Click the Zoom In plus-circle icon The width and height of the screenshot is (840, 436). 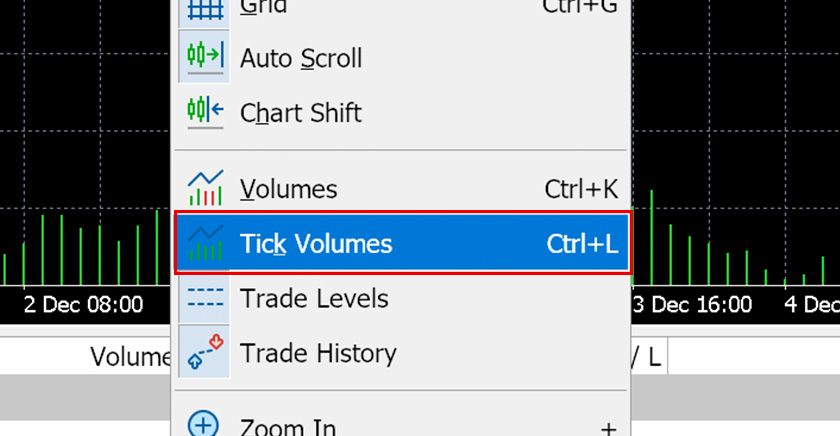pos(205,425)
